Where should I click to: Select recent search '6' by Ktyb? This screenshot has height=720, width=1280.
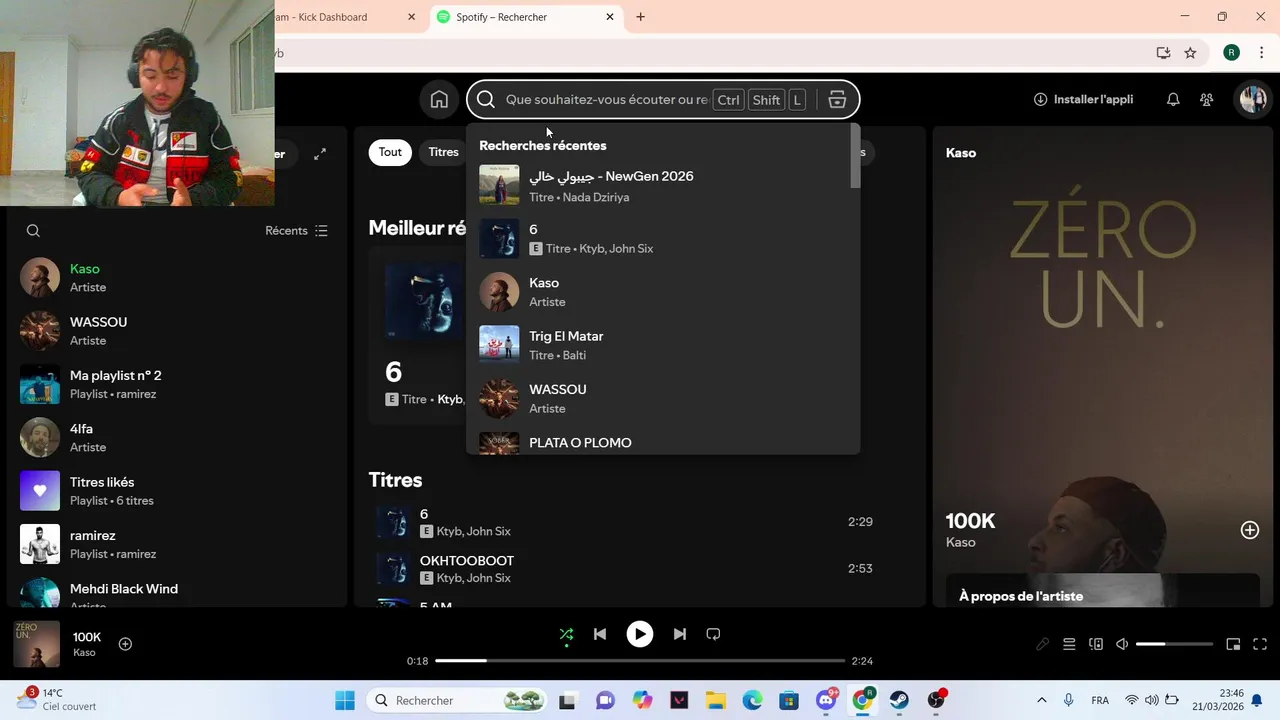point(661,239)
